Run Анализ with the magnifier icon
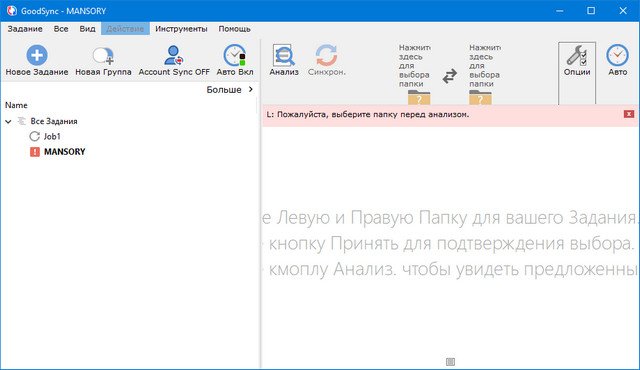Viewport: 640px width, 370px height. pos(284,60)
